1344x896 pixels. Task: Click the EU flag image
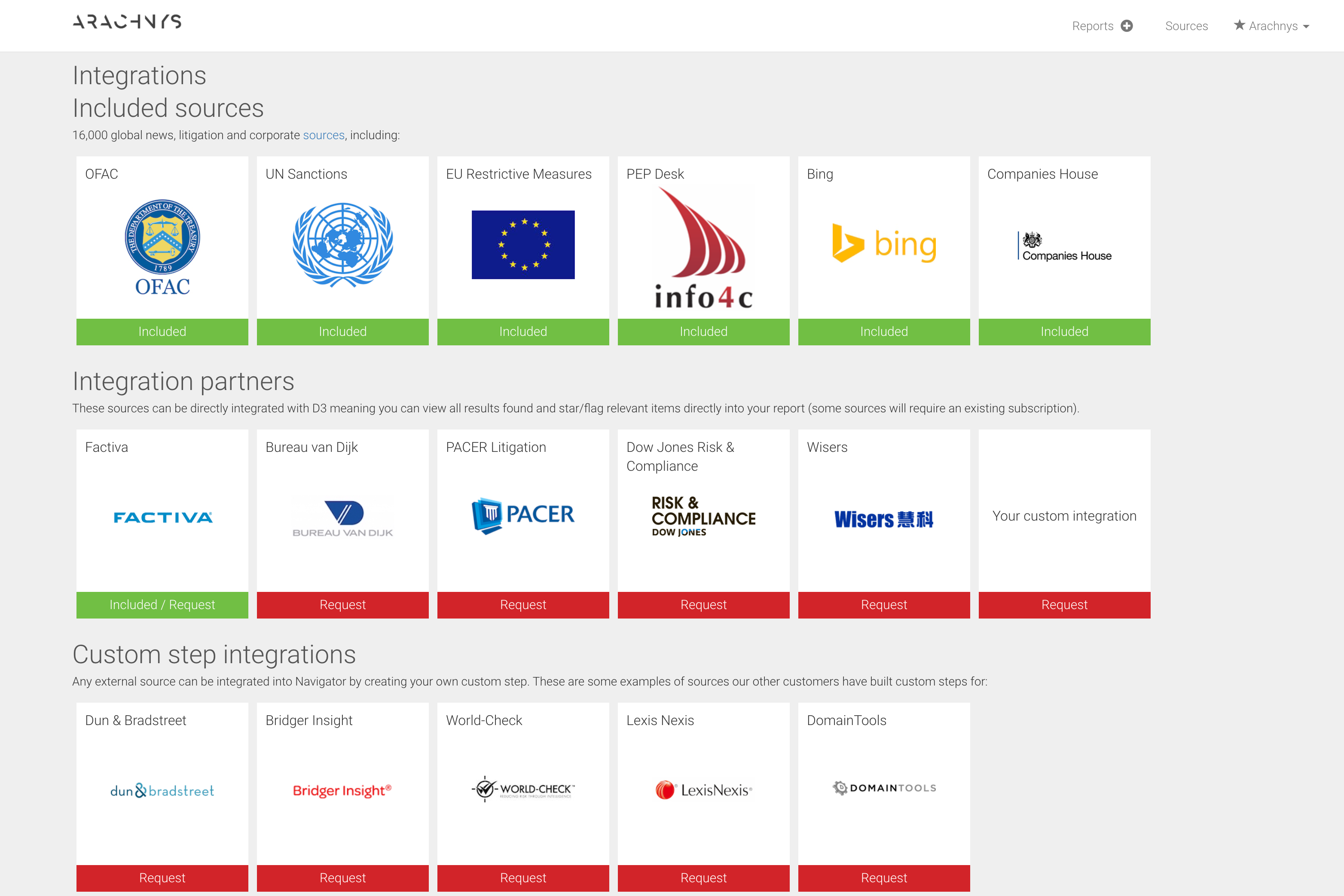click(x=522, y=244)
